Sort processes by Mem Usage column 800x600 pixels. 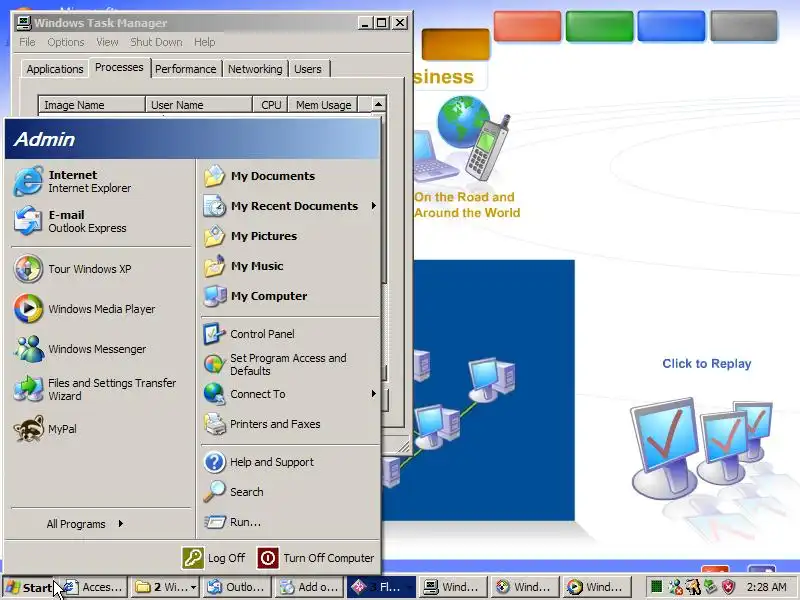323,105
